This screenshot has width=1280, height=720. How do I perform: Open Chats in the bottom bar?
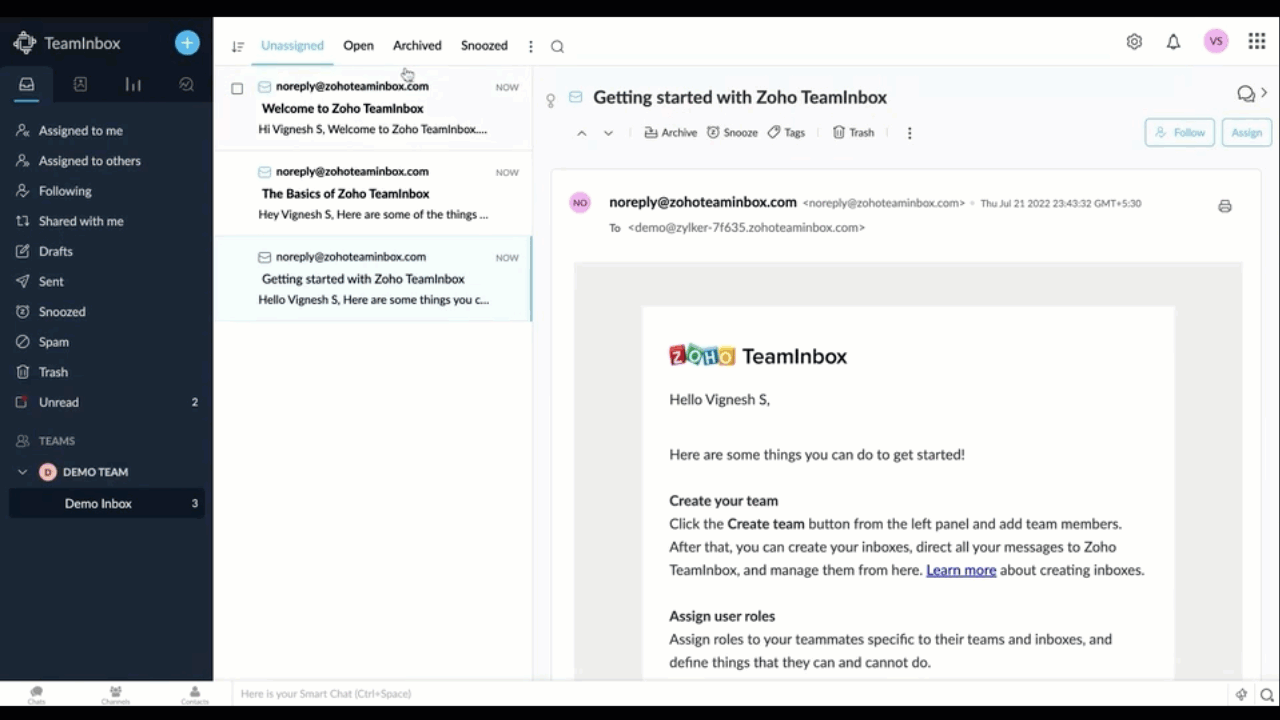click(x=36, y=694)
